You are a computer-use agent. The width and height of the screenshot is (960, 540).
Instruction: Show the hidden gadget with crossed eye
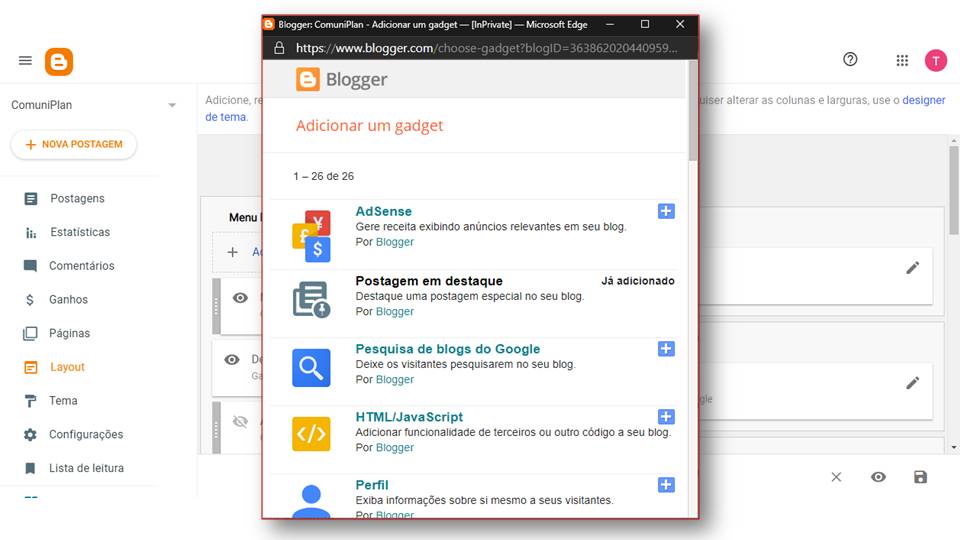(240, 421)
